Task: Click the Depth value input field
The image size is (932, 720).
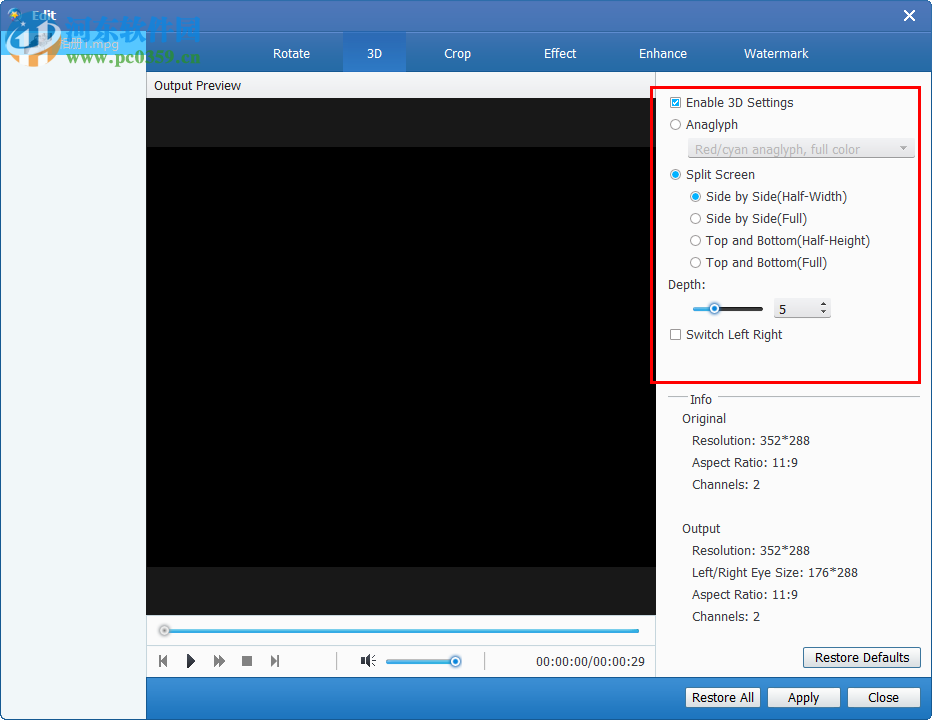Action: [x=795, y=310]
